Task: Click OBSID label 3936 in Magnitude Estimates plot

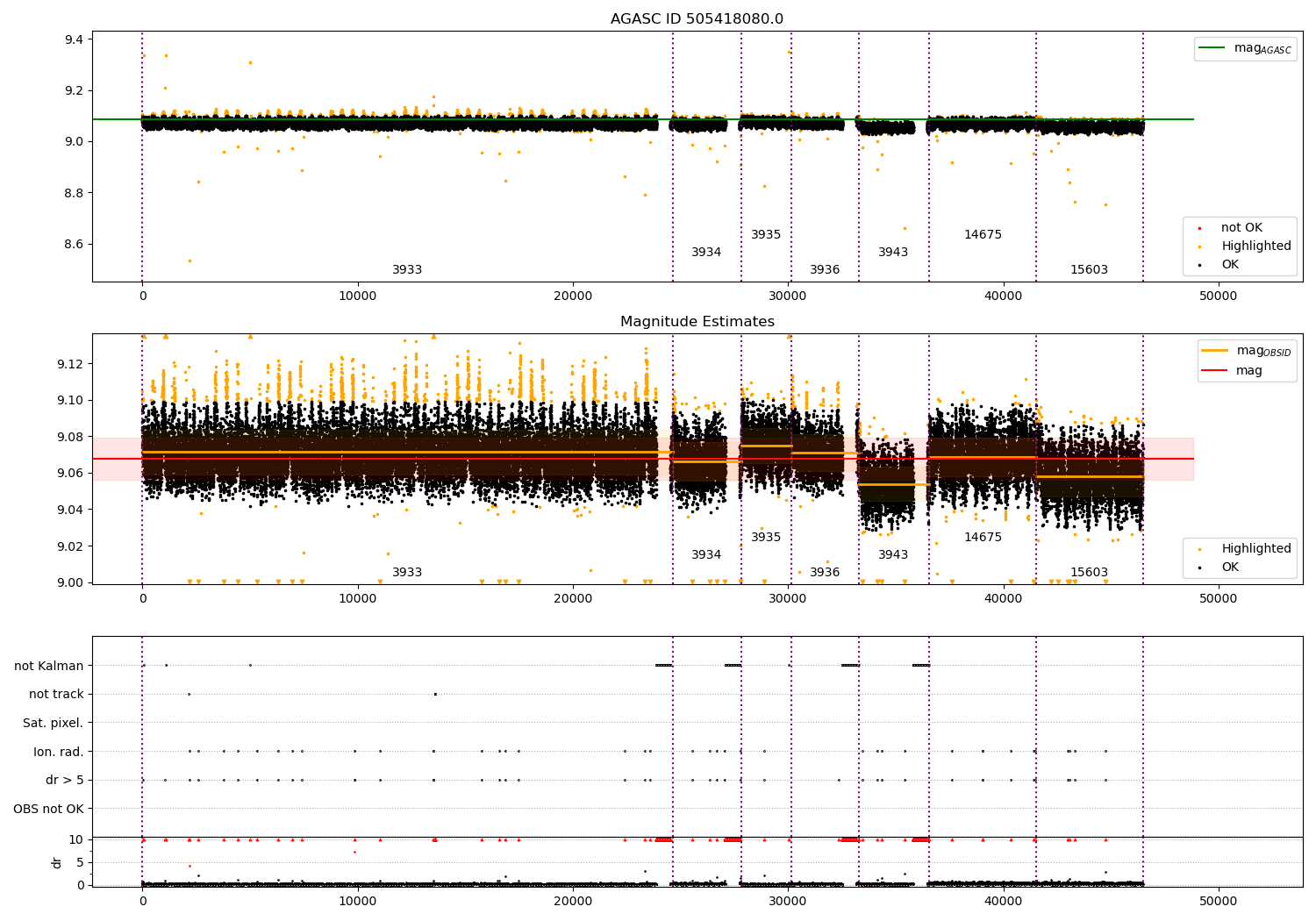Action: pos(825,573)
